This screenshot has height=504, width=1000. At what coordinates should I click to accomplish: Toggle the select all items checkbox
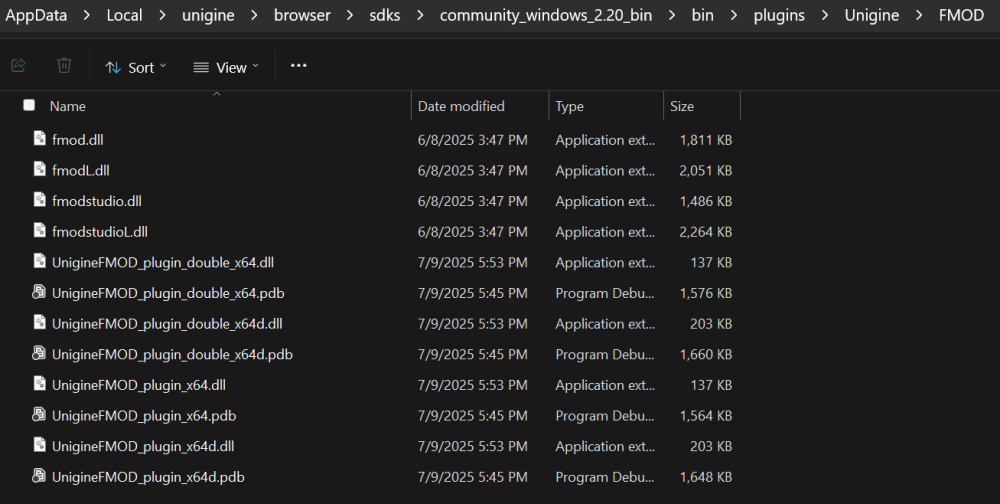tap(29, 105)
